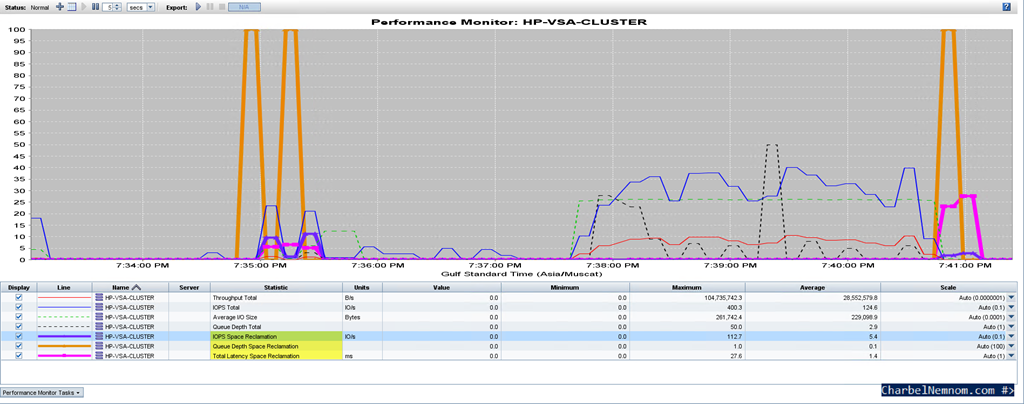1024x404 pixels.
Task: Open the Performance Monitor Tasks menu
Action: point(41,392)
